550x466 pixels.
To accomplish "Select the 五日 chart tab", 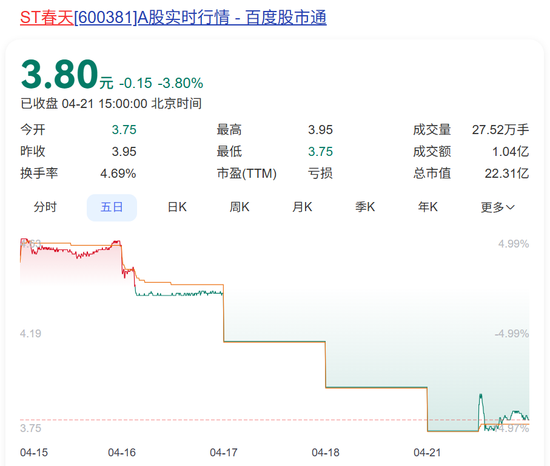I will click(x=112, y=207).
